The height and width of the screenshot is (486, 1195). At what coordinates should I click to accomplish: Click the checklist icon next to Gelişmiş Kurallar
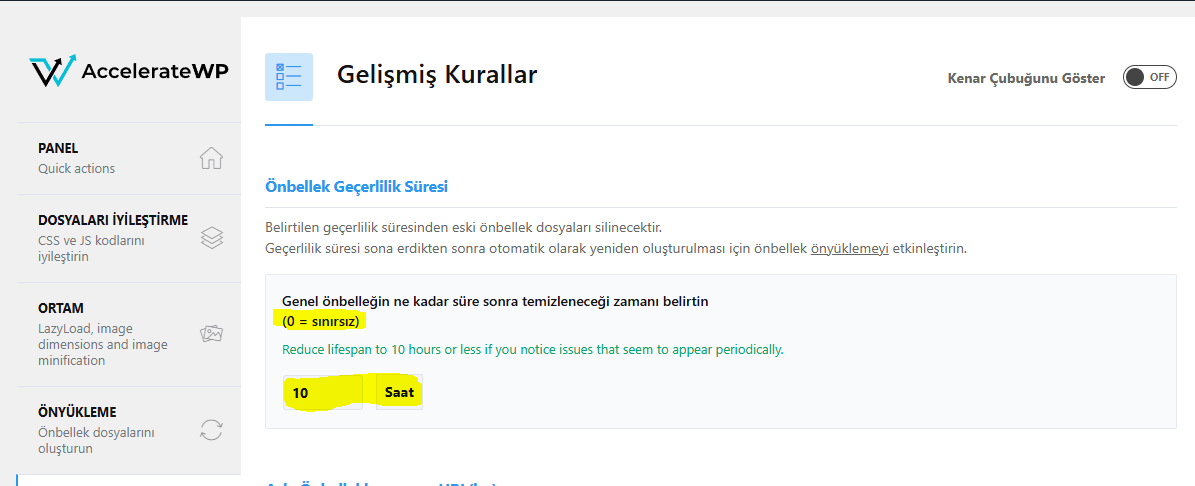pos(289,77)
